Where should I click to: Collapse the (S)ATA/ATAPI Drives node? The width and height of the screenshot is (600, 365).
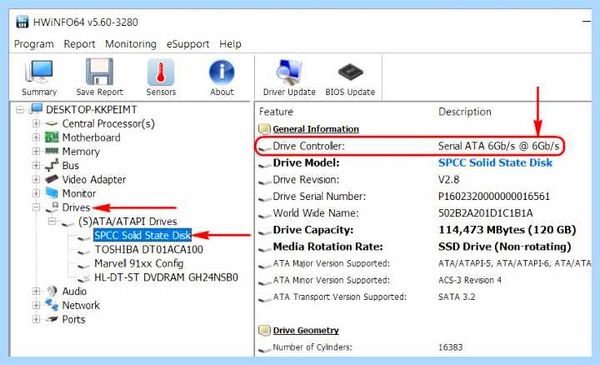coord(52,221)
